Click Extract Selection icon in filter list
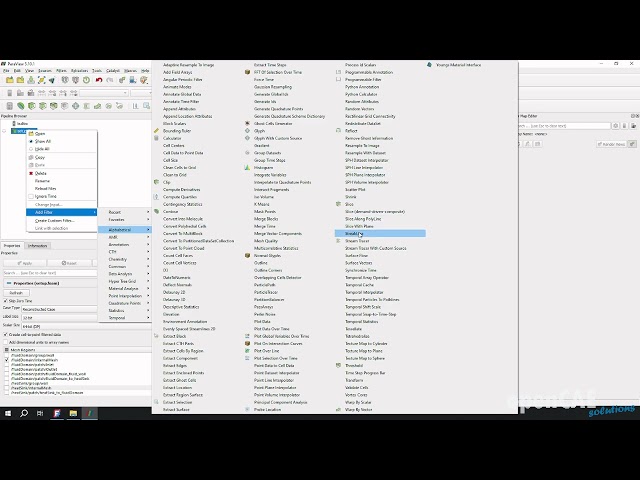The image size is (640, 480). coord(156,402)
